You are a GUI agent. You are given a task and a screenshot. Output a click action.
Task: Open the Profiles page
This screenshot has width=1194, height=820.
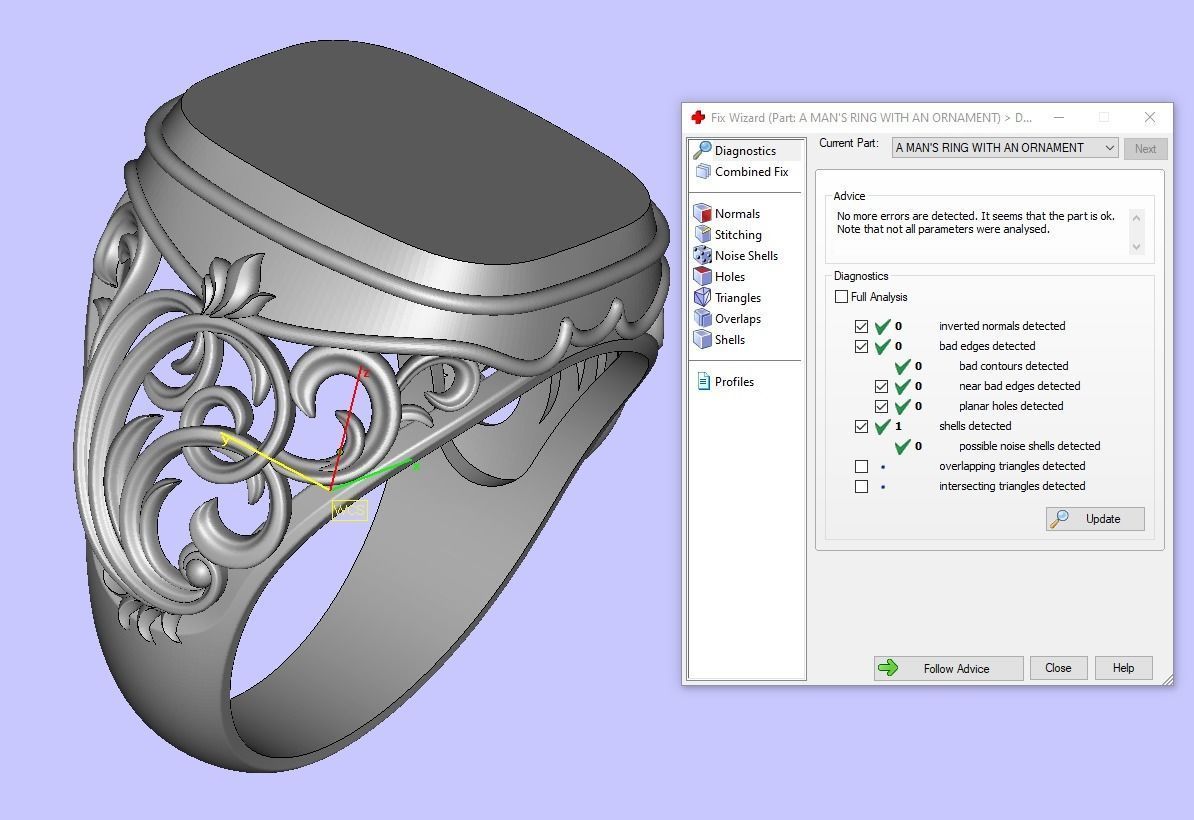click(734, 381)
